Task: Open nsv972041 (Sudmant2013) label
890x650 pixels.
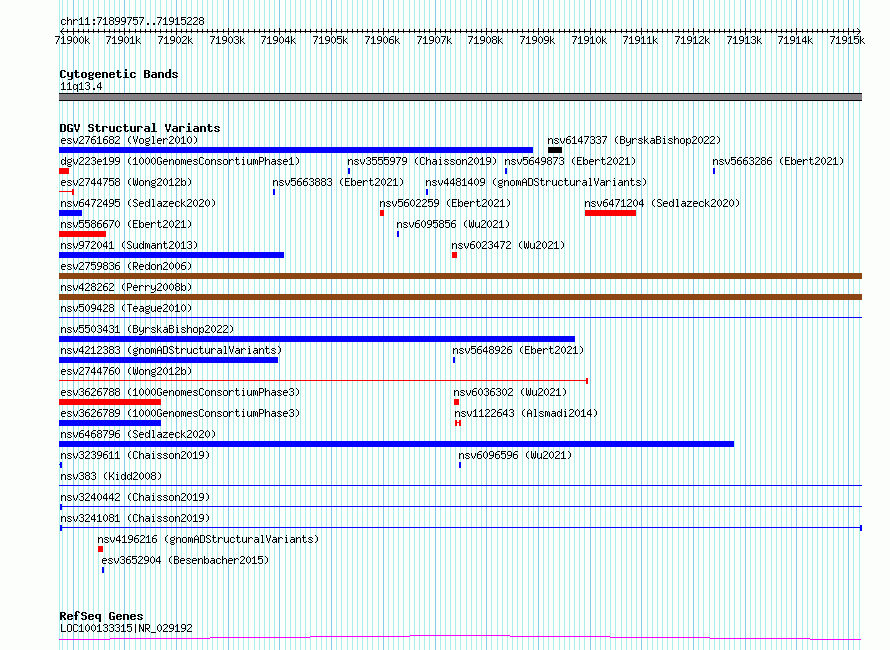Action: (129, 245)
